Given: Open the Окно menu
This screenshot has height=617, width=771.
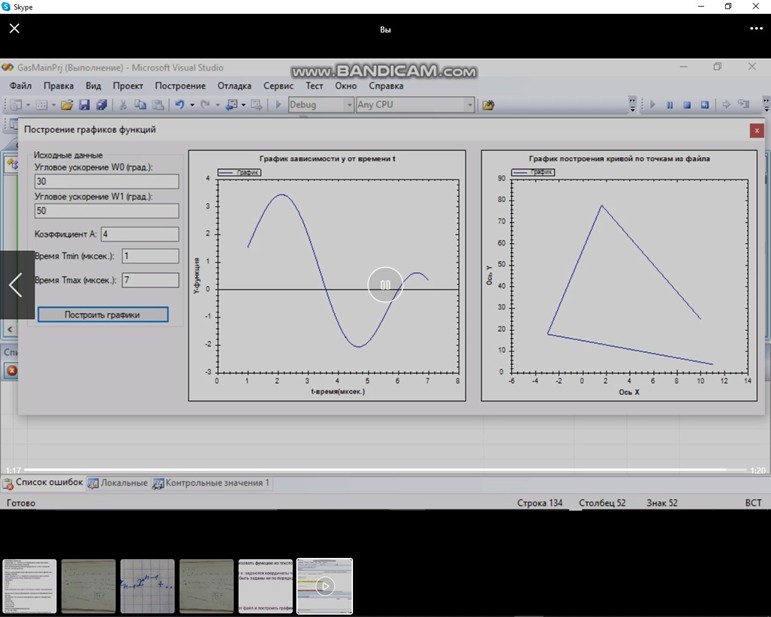Looking at the screenshot, I should tap(346, 86).
